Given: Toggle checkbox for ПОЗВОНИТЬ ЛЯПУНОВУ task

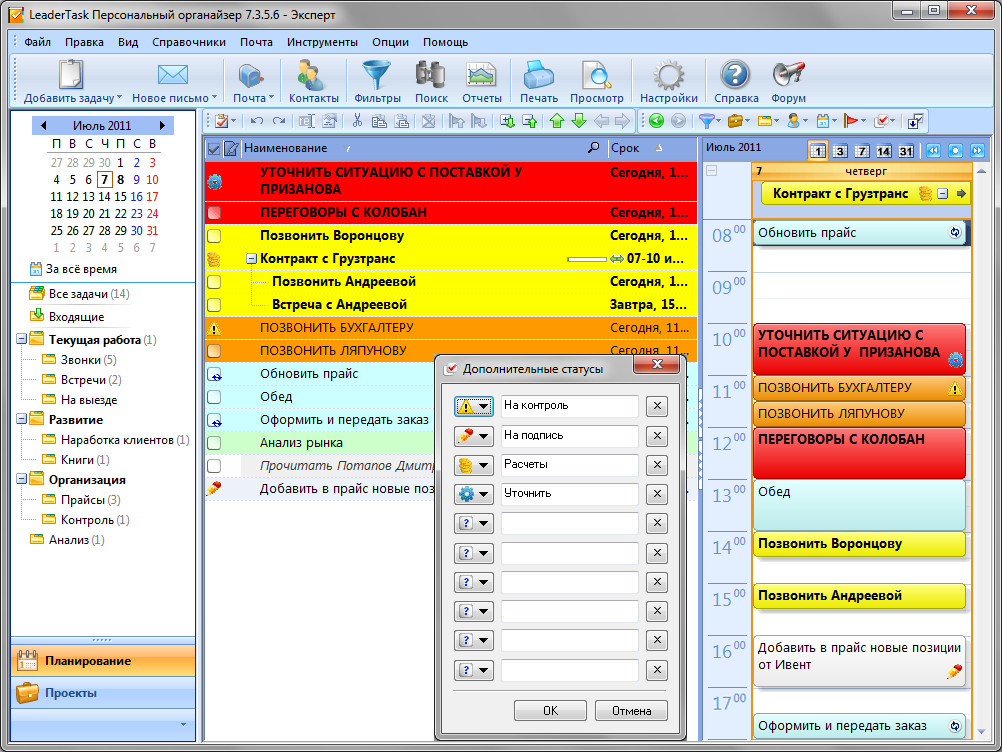Looking at the screenshot, I should click(214, 351).
